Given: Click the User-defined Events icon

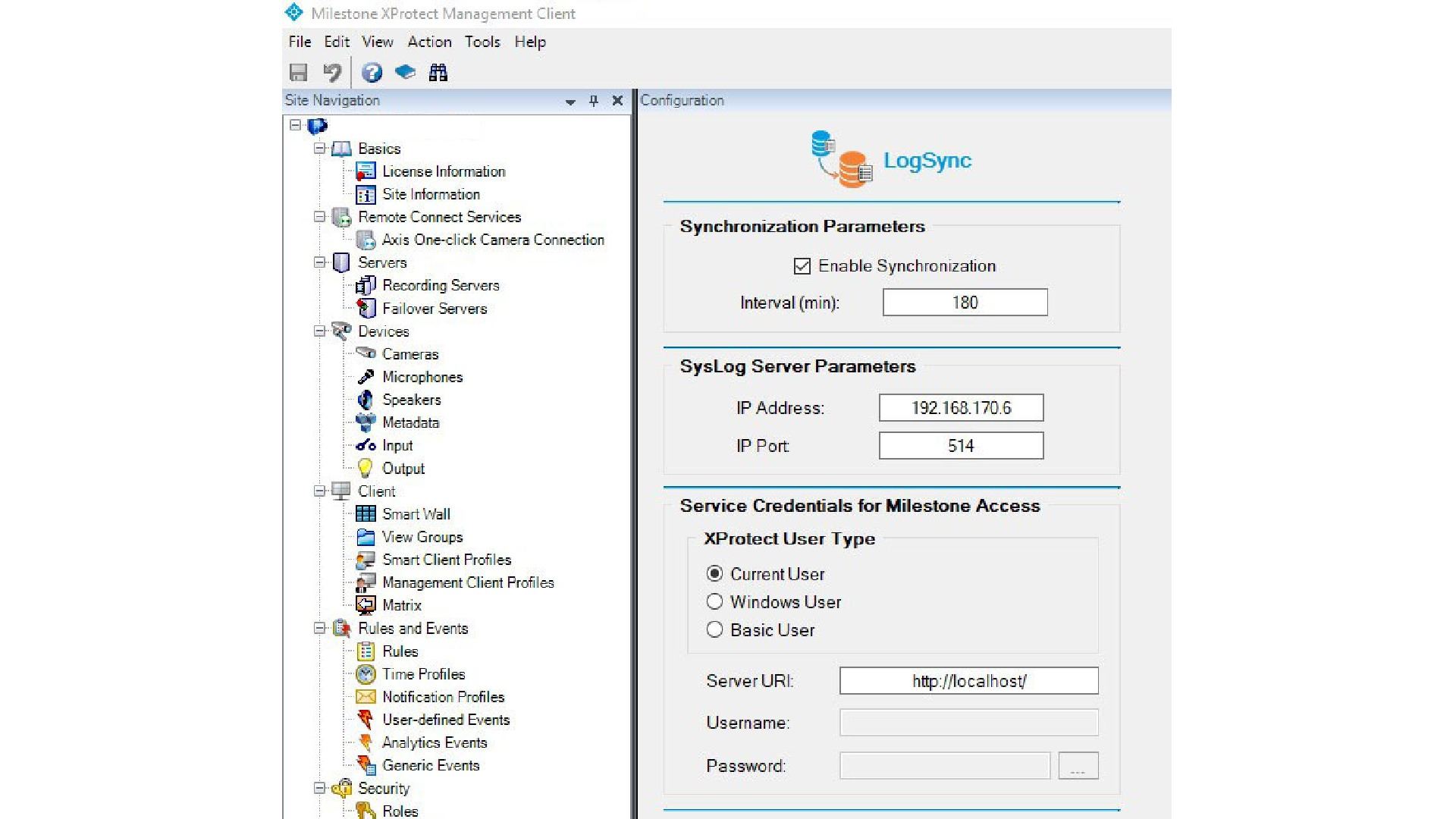Looking at the screenshot, I should [x=366, y=720].
